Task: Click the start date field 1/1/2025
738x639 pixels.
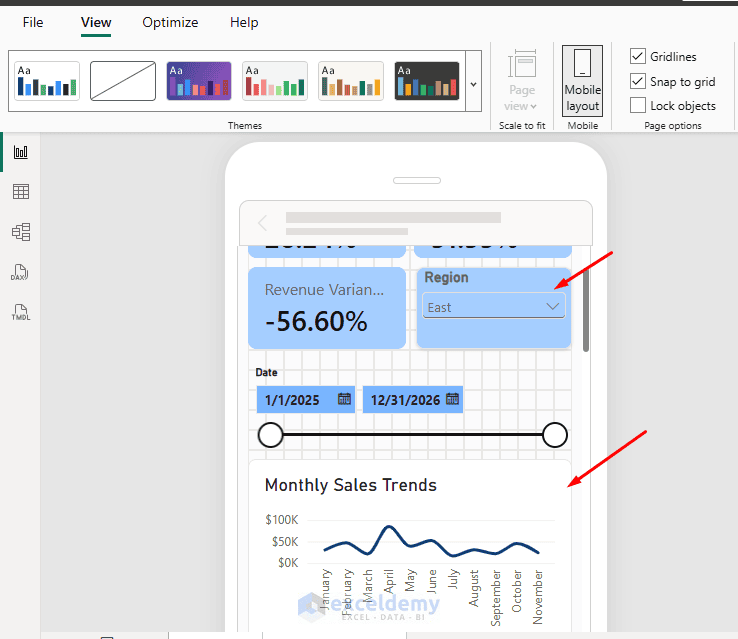Action: [305, 399]
